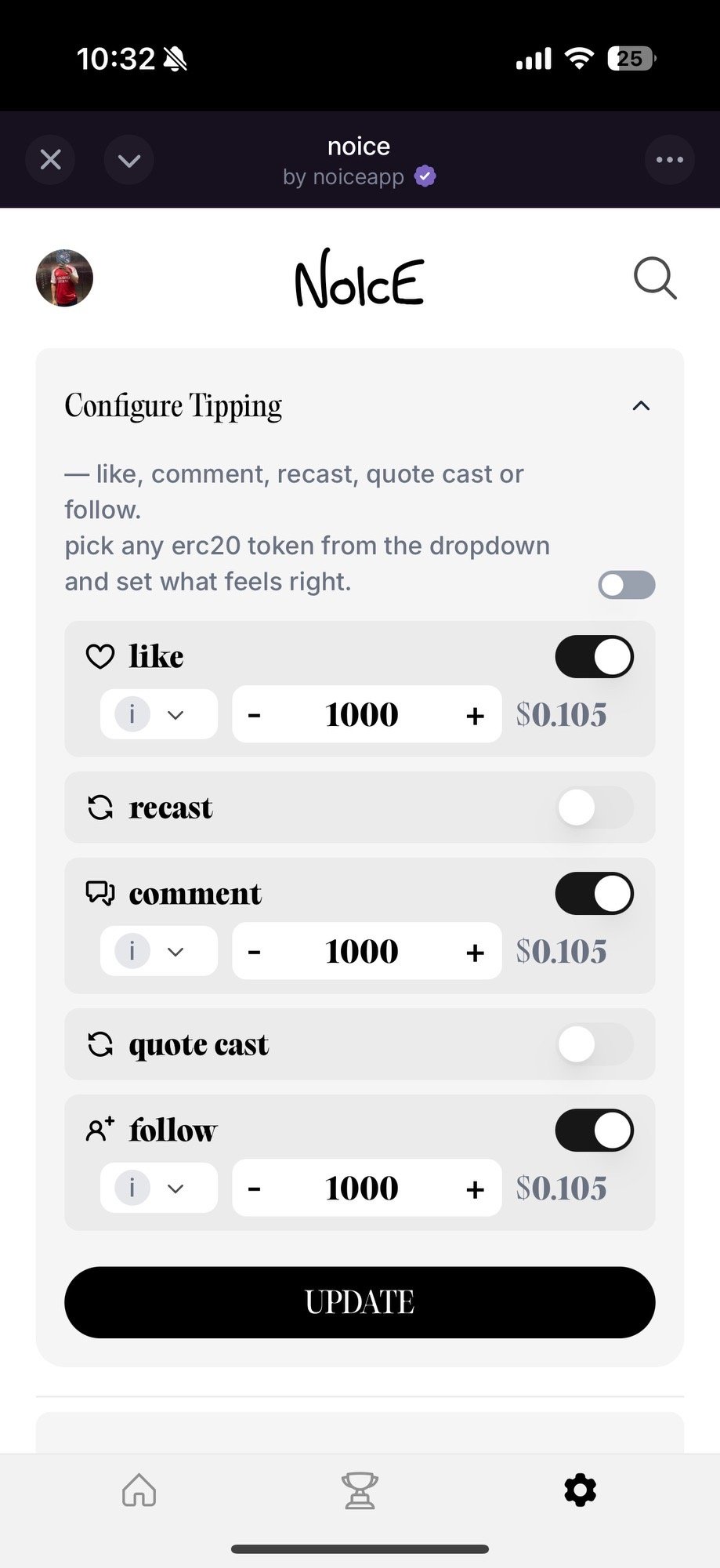Close the noice mini app

51,160
